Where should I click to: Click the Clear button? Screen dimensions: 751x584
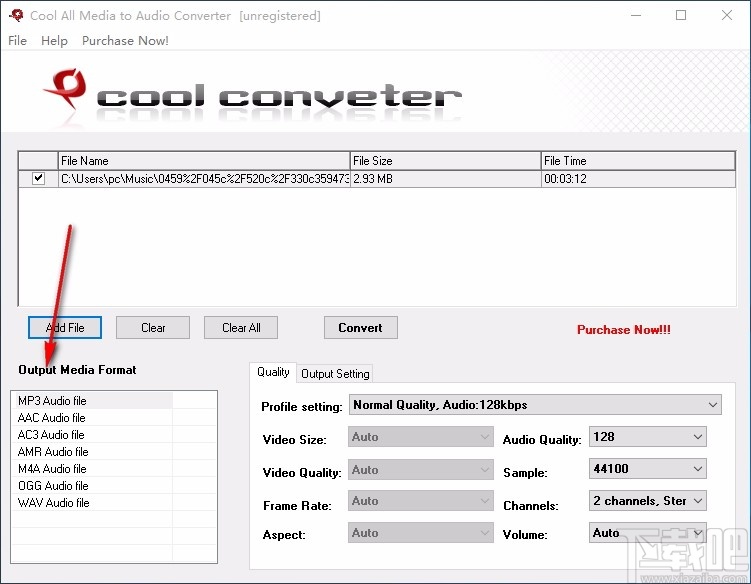coord(153,328)
